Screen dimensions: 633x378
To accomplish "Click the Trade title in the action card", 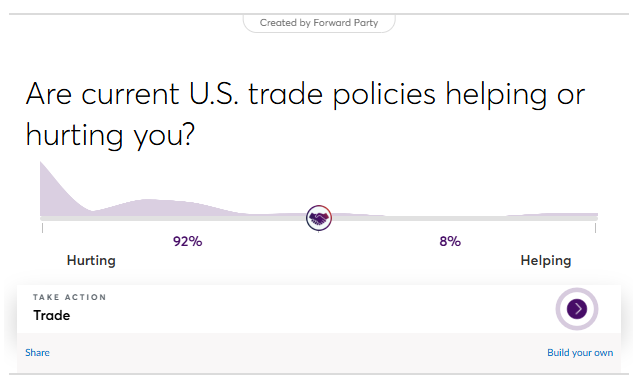I will (52, 315).
